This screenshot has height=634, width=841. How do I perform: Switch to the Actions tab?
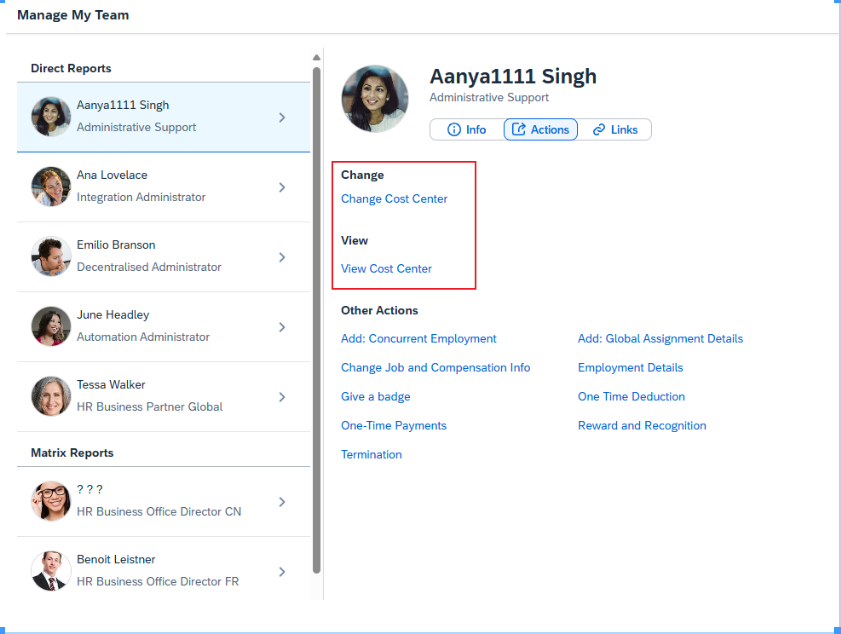[x=541, y=130]
